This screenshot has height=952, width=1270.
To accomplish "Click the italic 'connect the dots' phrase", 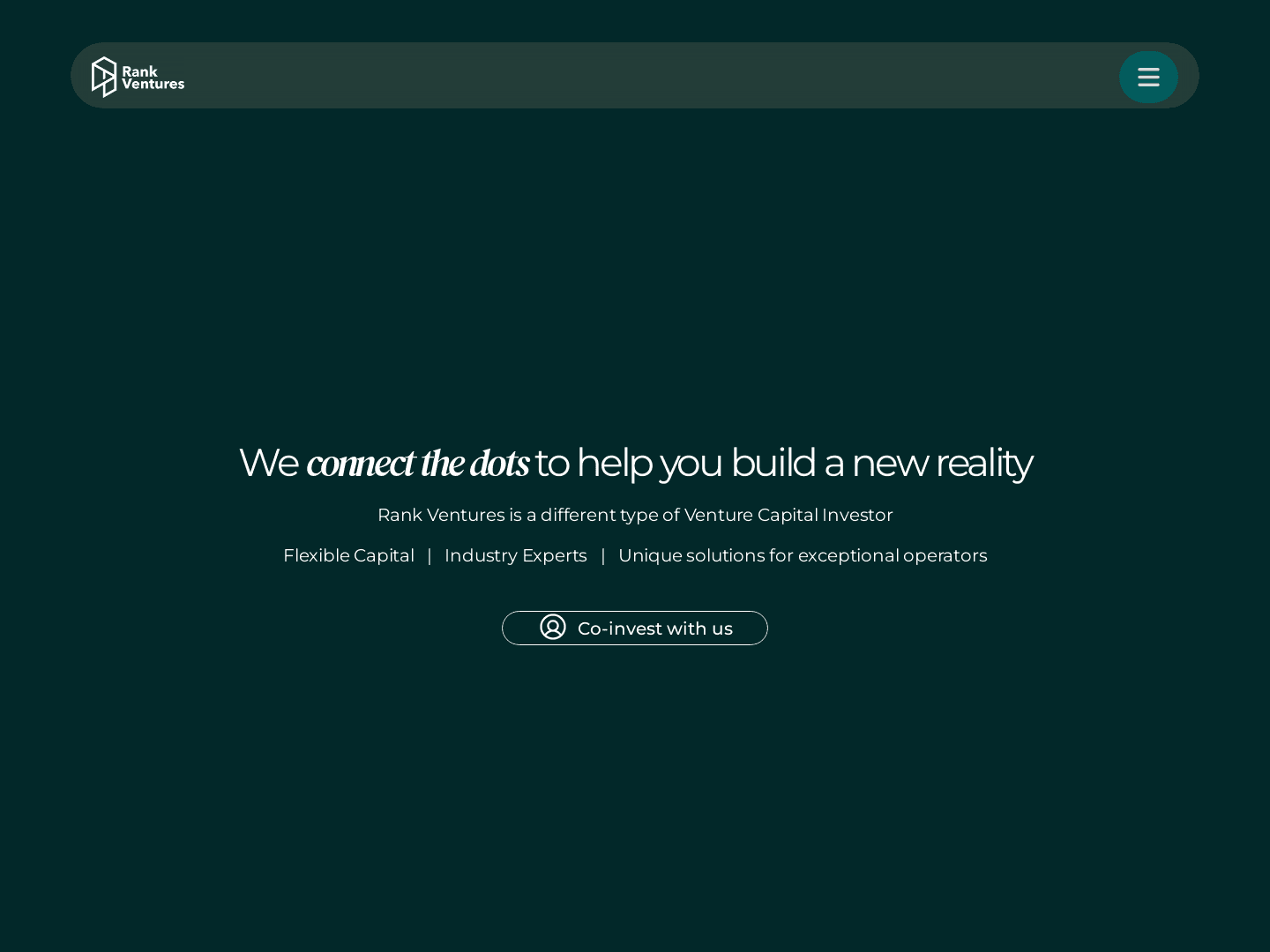I will [417, 464].
